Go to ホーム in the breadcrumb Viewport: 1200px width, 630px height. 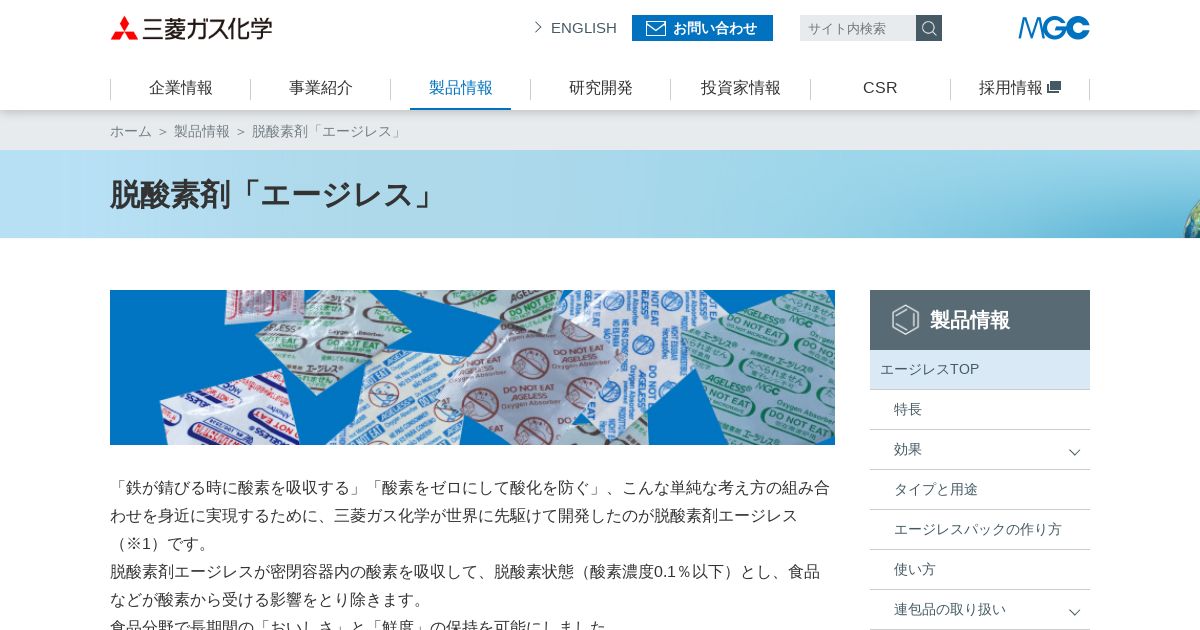131,131
